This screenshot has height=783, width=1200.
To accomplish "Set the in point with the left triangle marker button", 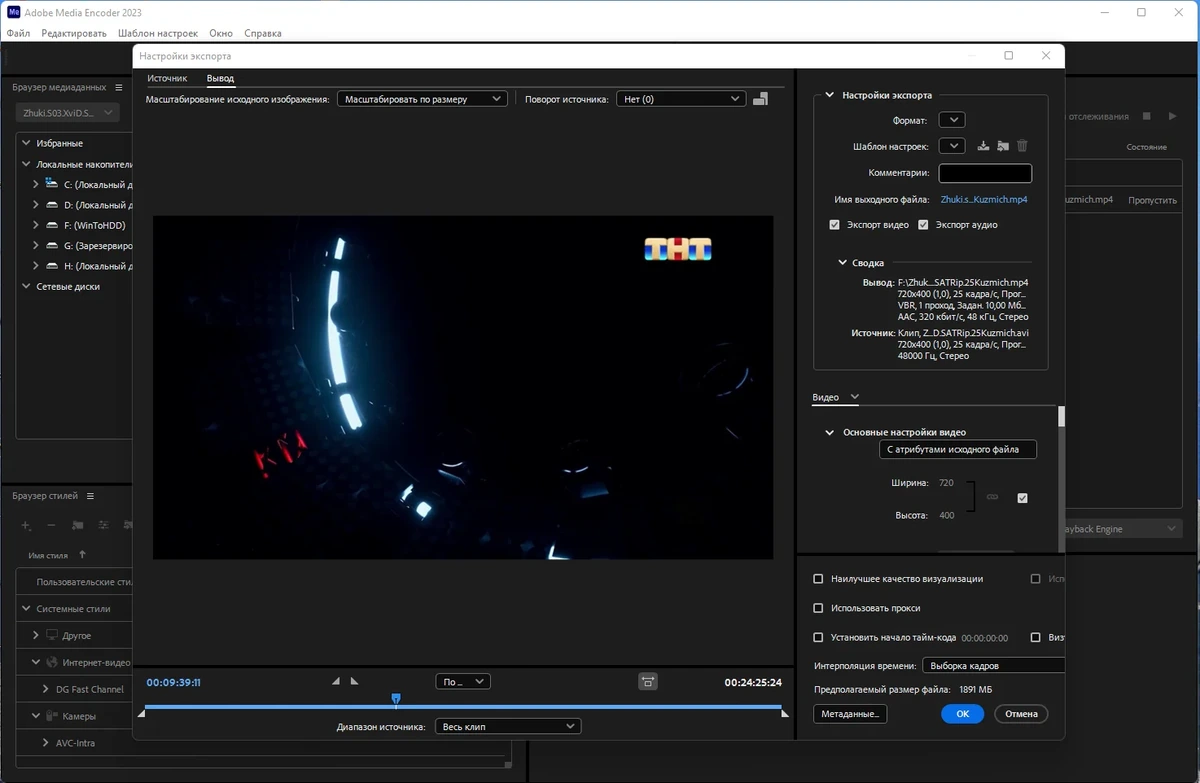I will [x=336, y=681].
